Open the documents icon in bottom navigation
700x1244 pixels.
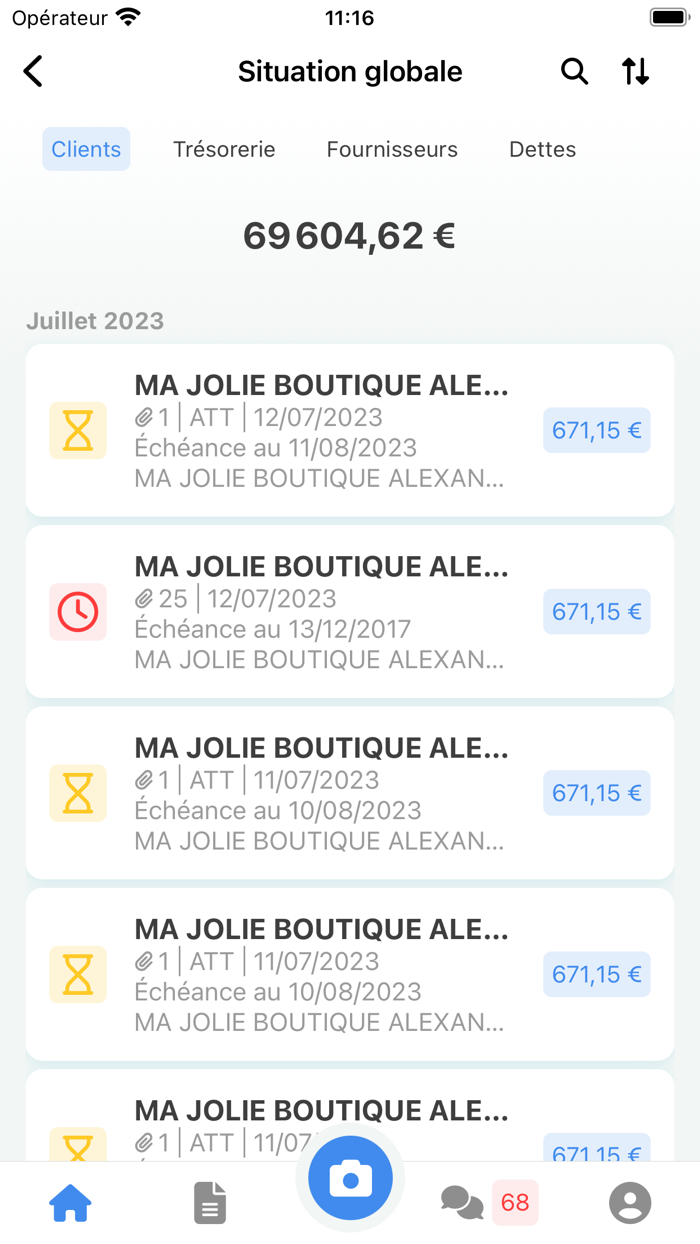(209, 1203)
